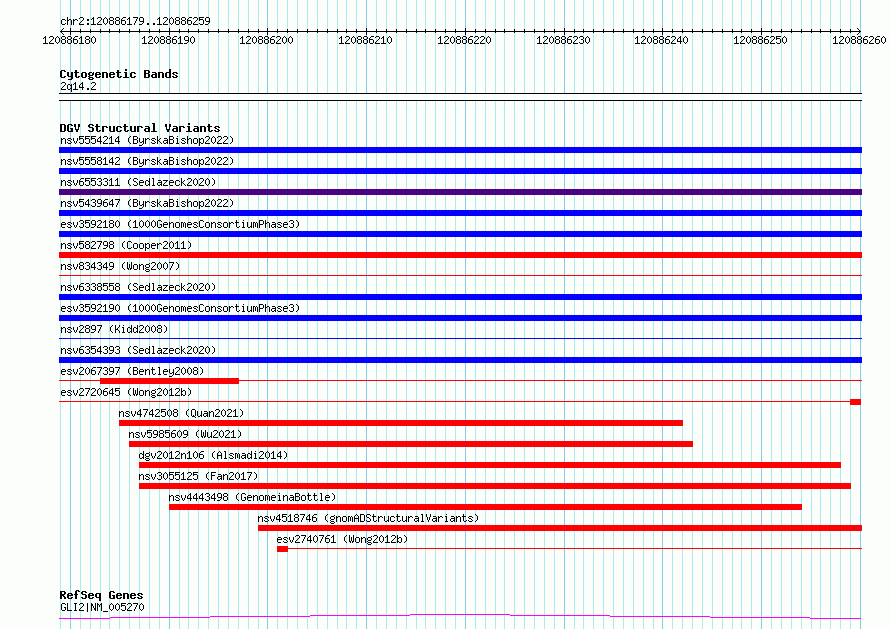This screenshot has width=890, height=629.
Task: Select ruler position 120886230
Action: (563, 40)
